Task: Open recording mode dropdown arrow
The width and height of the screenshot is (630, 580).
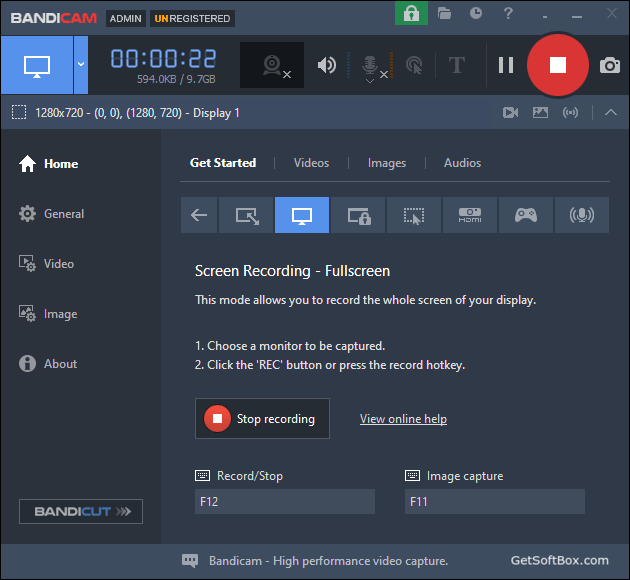Action: (x=81, y=65)
